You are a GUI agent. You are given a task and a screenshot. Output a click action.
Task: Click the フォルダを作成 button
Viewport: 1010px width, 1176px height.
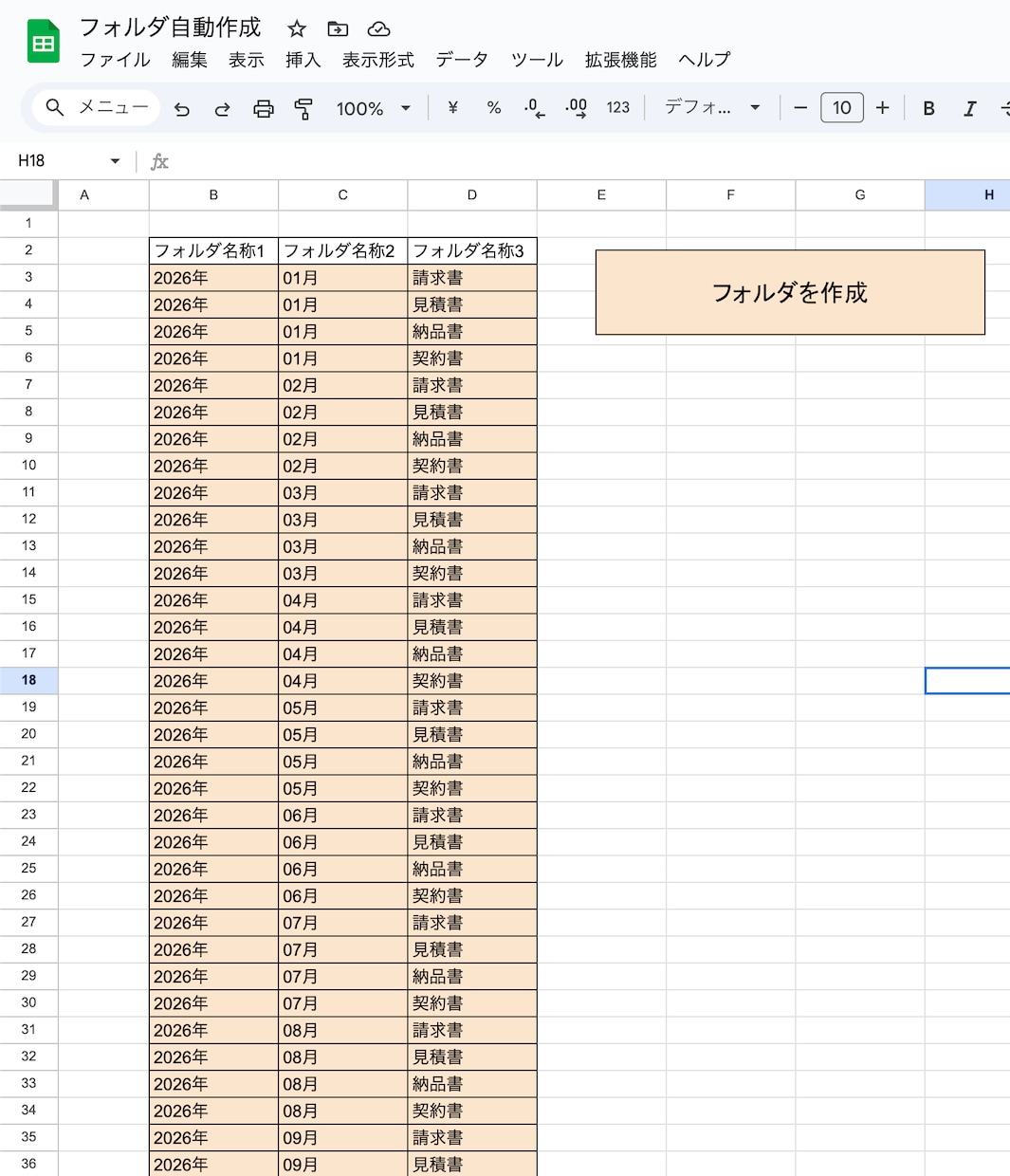point(790,292)
